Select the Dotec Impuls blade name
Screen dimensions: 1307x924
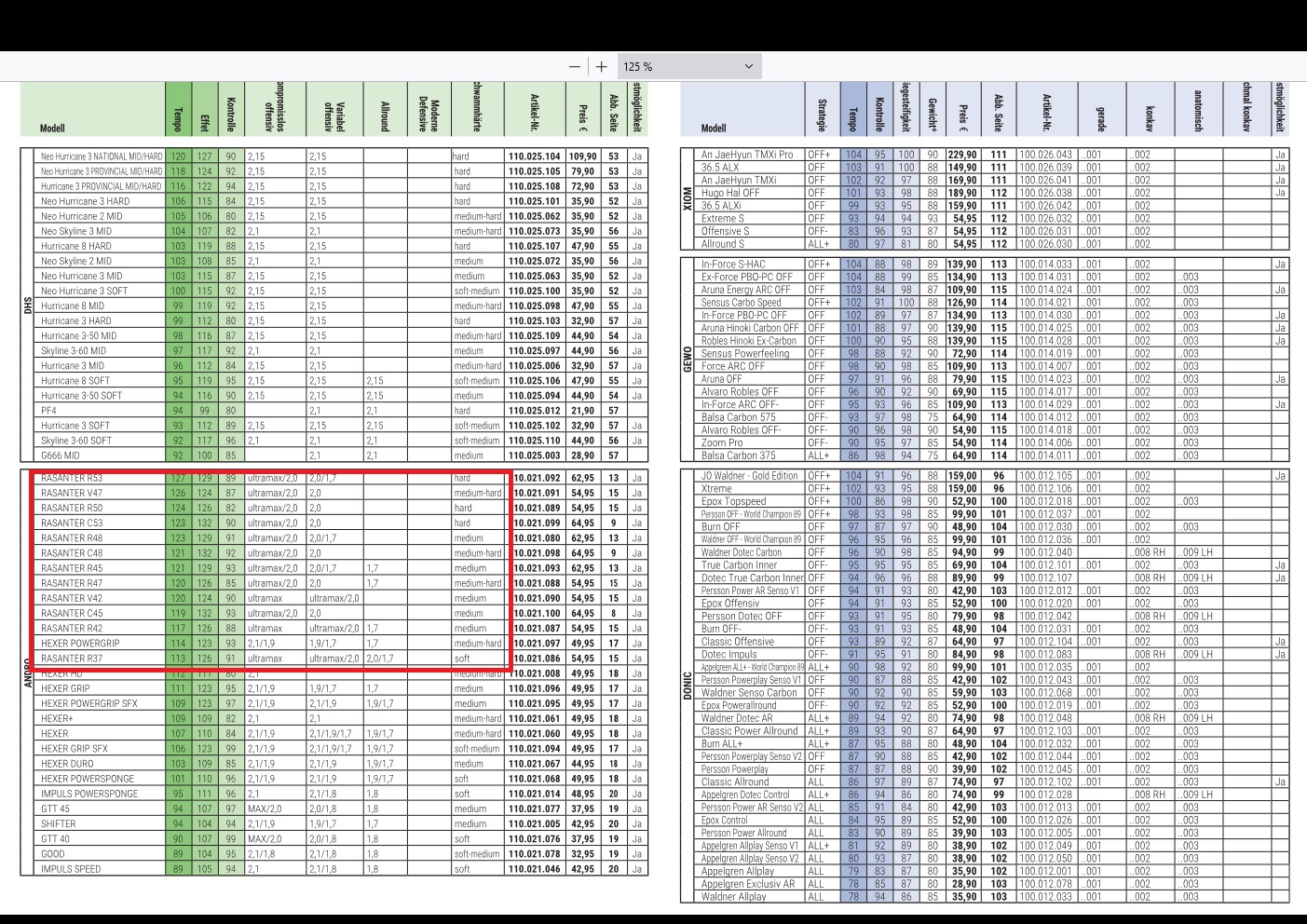pos(728,654)
